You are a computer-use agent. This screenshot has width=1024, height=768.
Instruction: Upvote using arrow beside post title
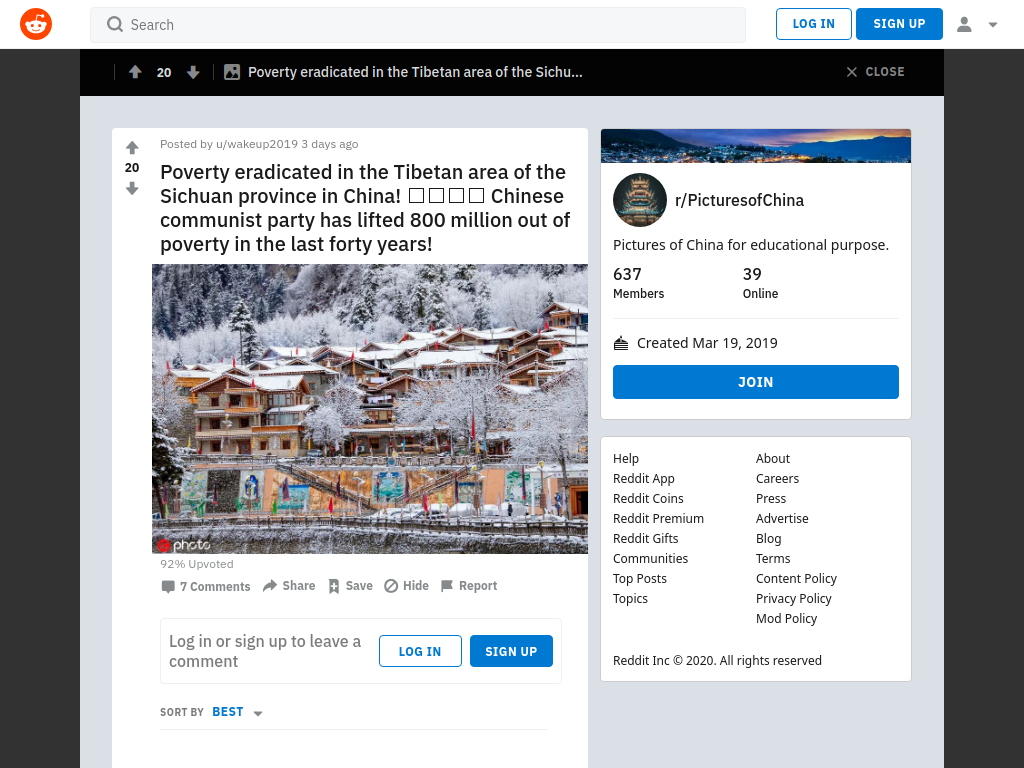point(132,148)
